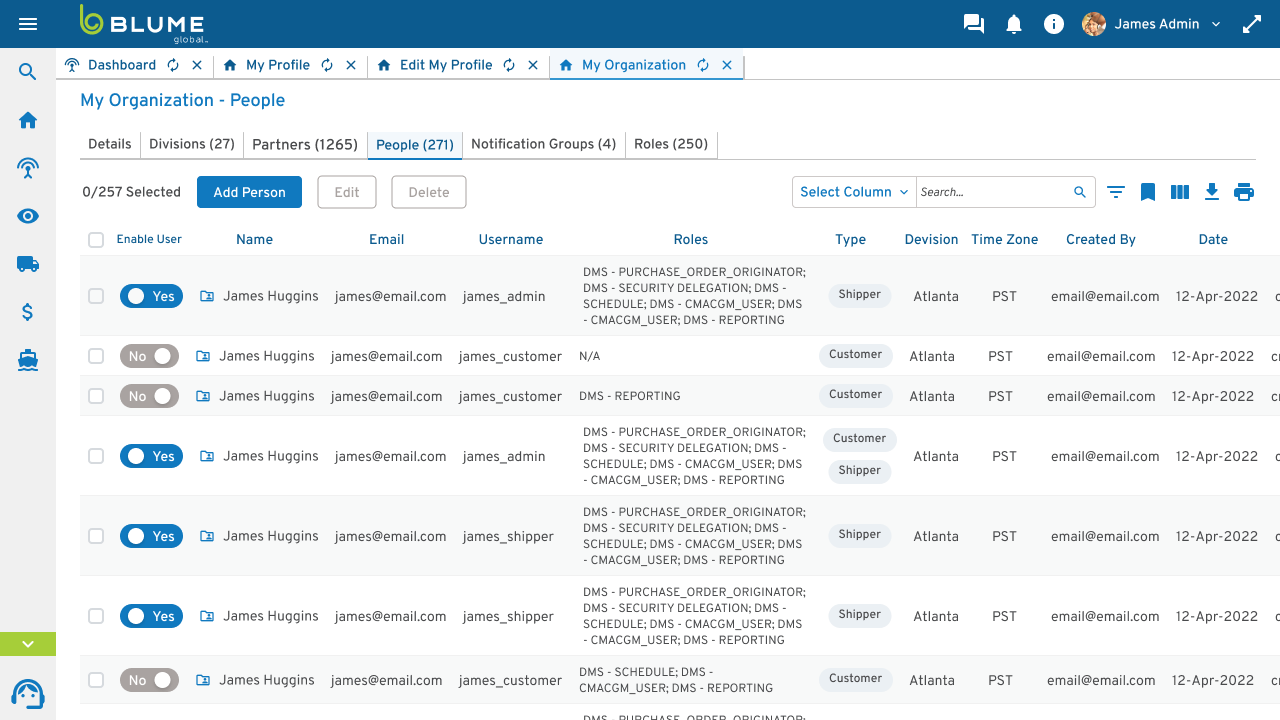Open the chat messages icon
This screenshot has width=1280, height=720.
974,24
